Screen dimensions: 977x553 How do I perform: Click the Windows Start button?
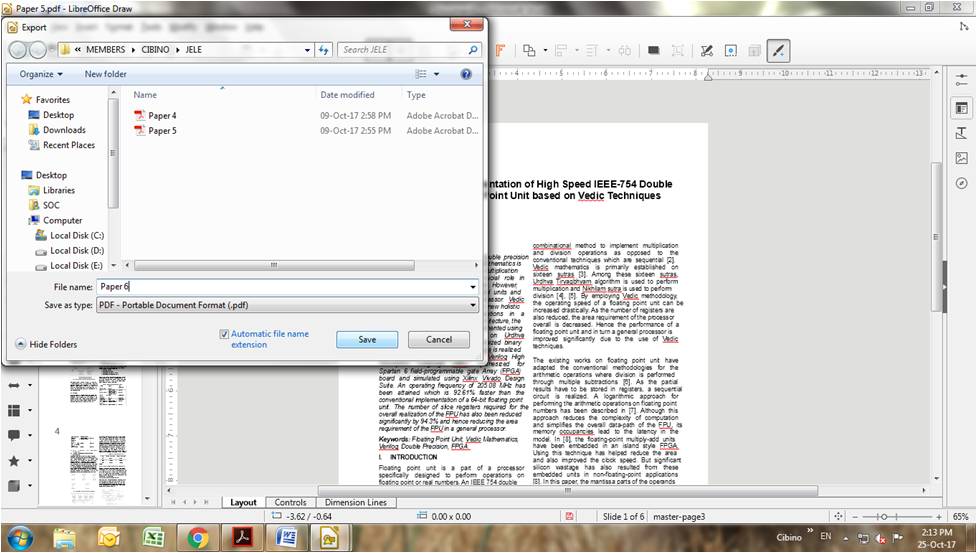(20, 537)
